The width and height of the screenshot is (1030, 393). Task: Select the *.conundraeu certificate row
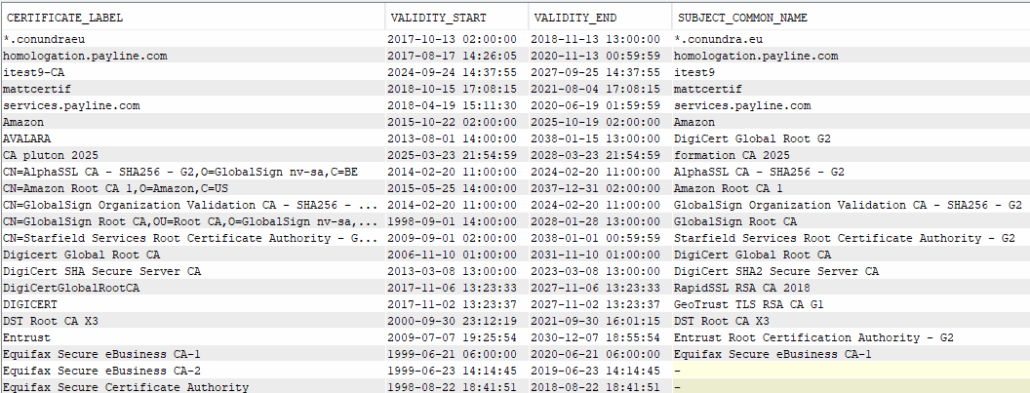tap(515, 39)
